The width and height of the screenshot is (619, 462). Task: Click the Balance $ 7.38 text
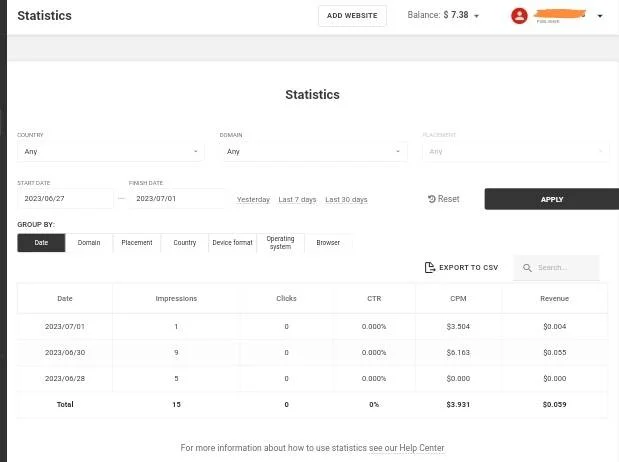click(438, 15)
